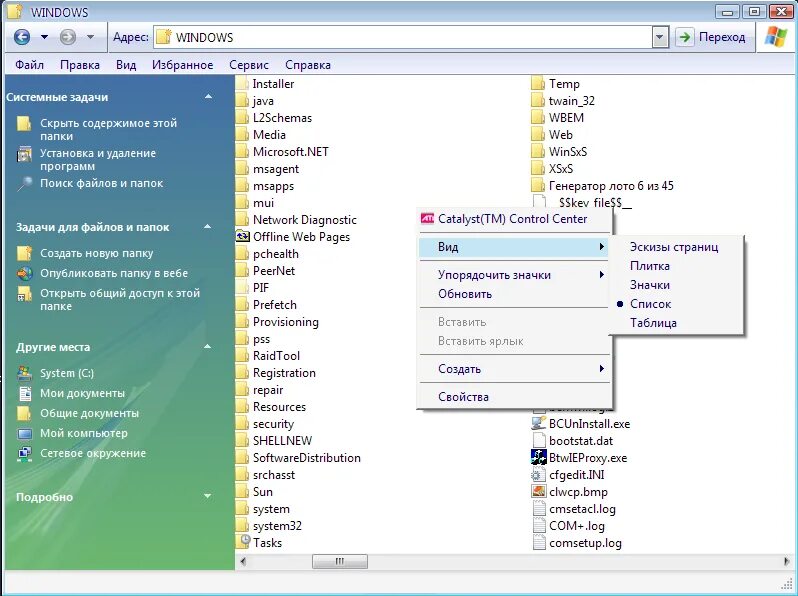The image size is (798, 596).
Task: Collapse the 'Задачи для файлов и папок' panel
Action: click(208, 226)
